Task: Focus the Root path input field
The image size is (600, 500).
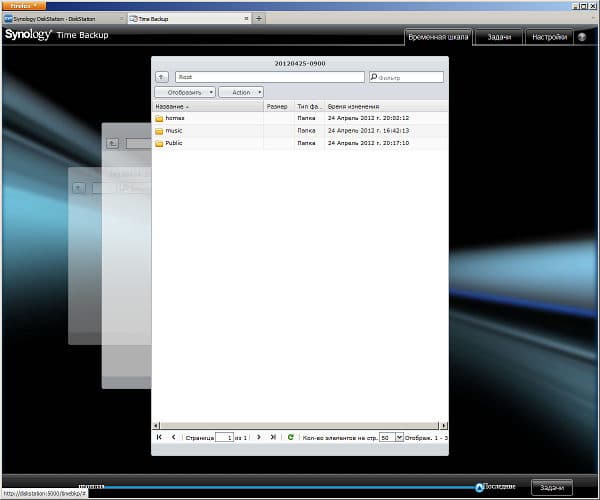Action: click(x=270, y=77)
